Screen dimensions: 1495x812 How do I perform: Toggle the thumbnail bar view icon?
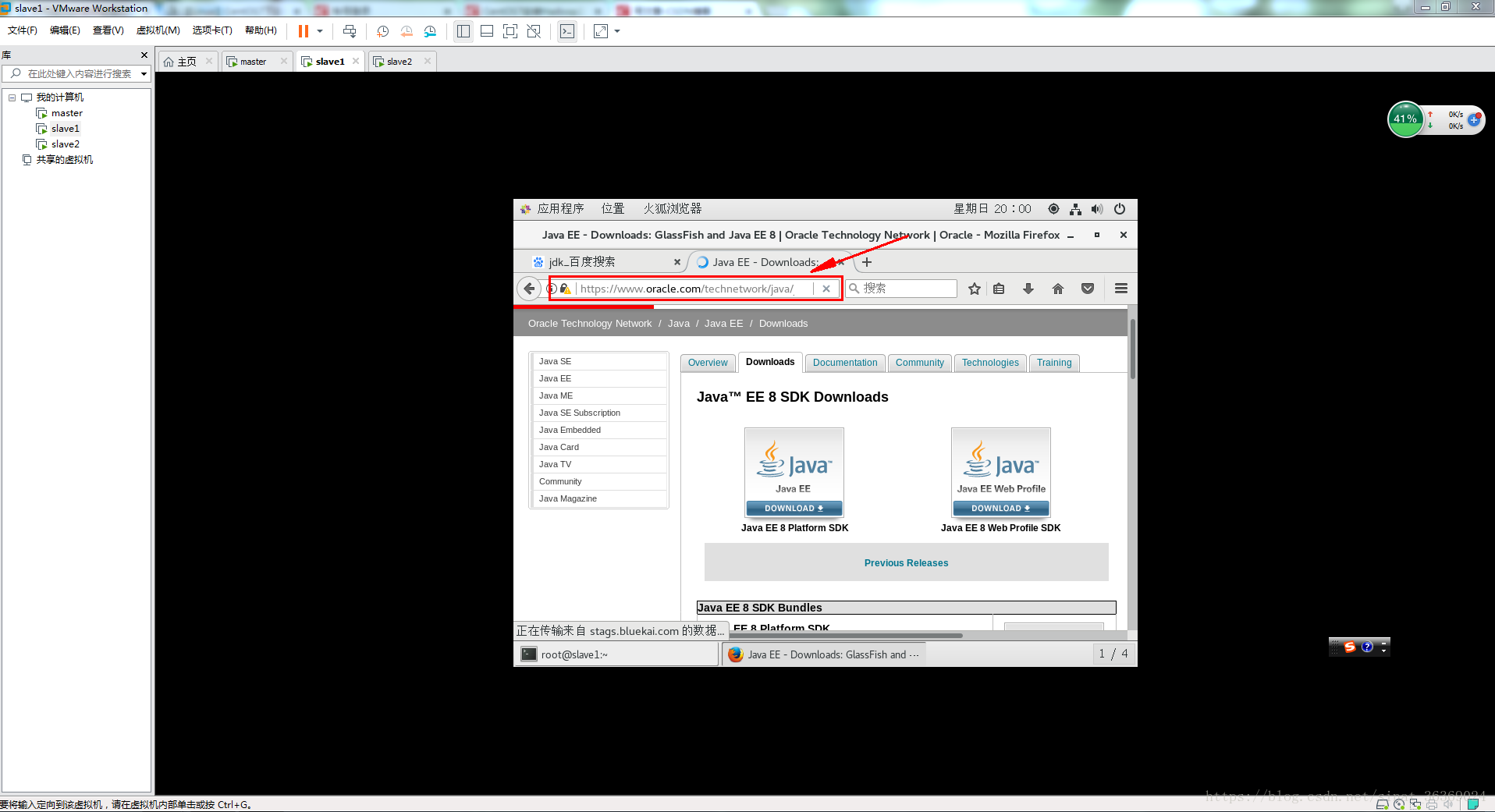pyautogui.click(x=487, y=31)
